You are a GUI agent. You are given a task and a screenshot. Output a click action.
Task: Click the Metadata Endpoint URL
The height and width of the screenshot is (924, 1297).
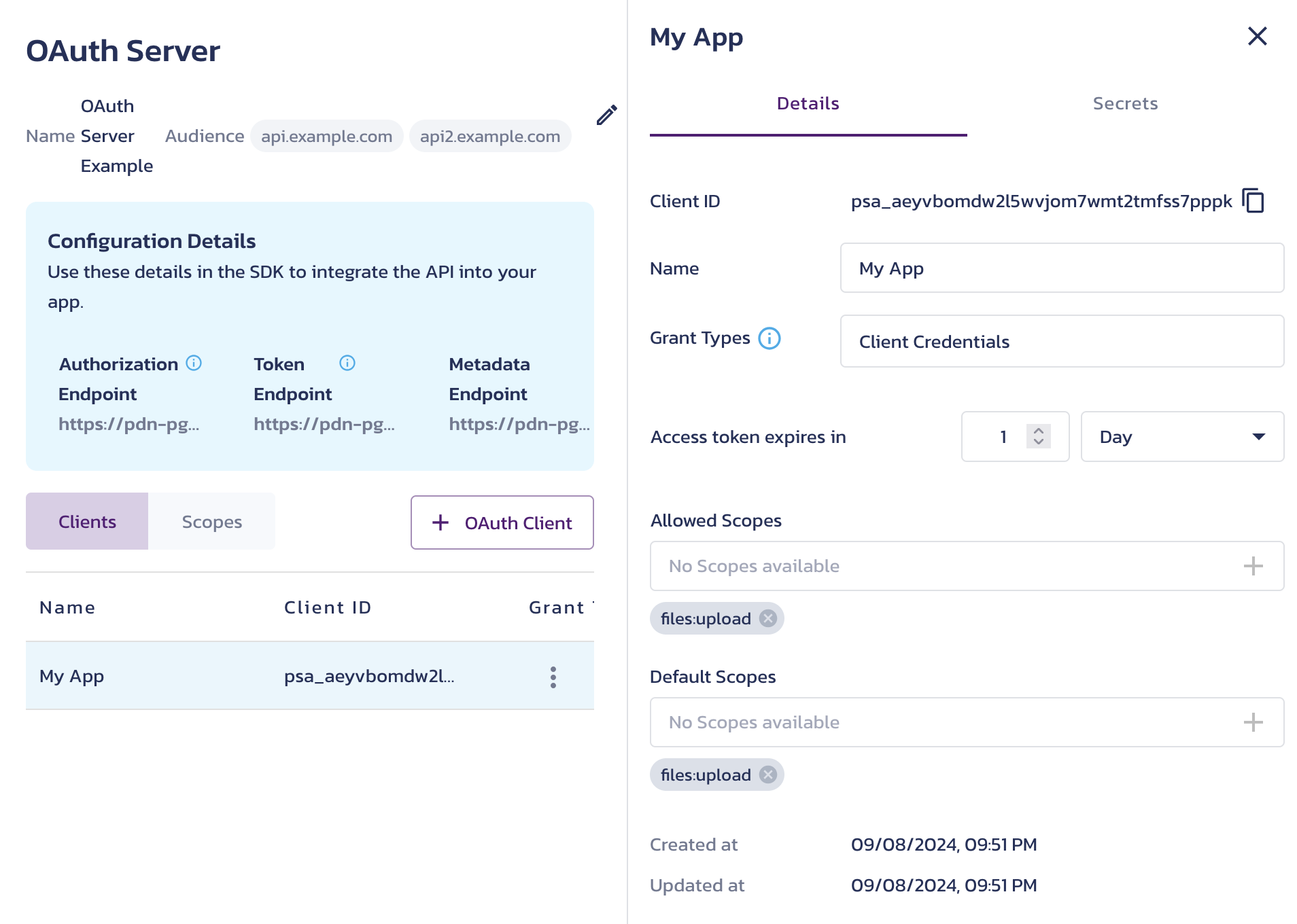point(519,424)
